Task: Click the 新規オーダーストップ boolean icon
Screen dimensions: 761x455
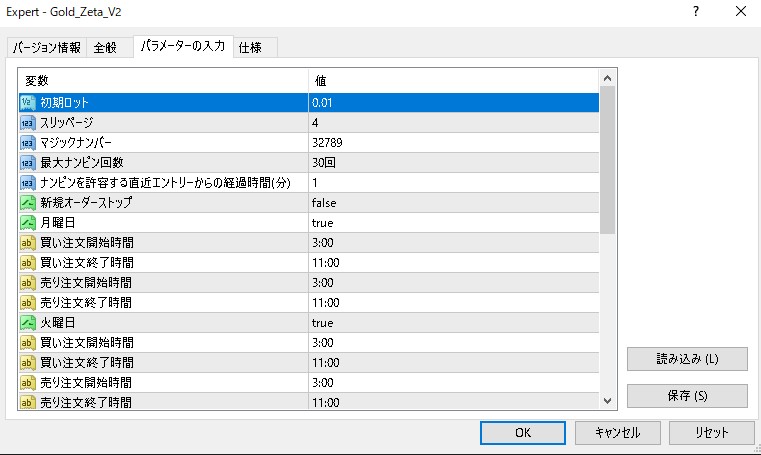Action: 28,203
